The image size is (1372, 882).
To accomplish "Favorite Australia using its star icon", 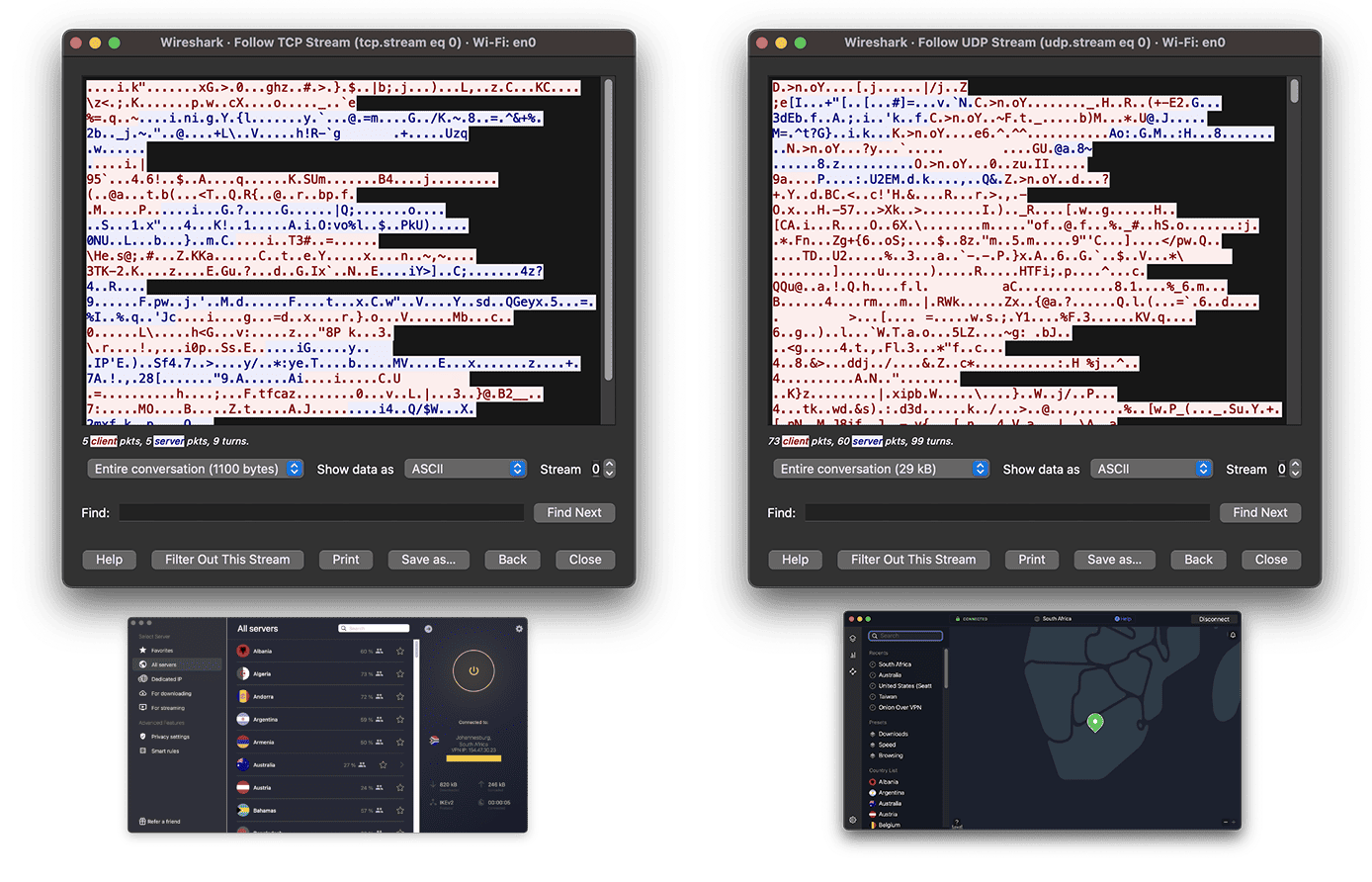I will click(x=383, y=765).
